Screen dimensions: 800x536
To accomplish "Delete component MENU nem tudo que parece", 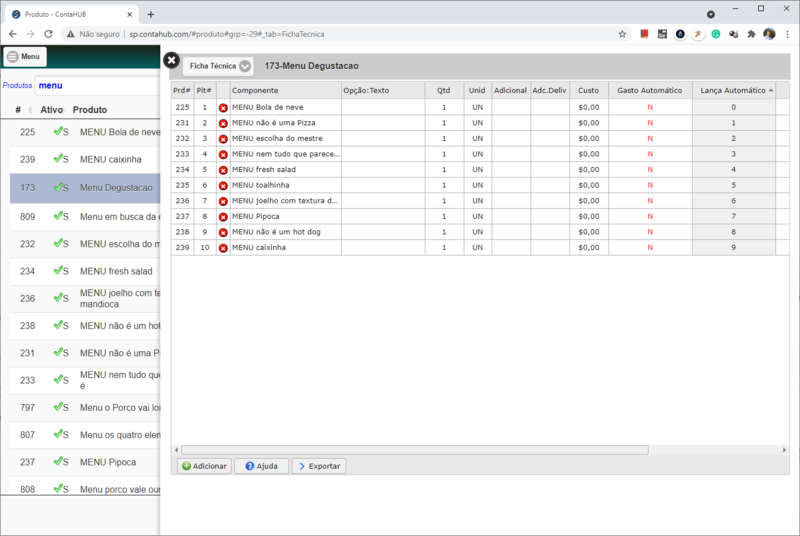I will click(223, 155).
